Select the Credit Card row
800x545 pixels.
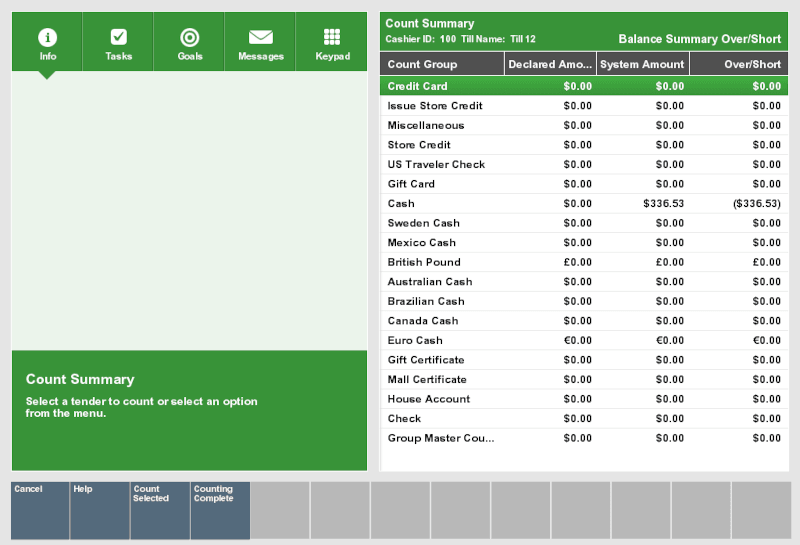point(584,86)
